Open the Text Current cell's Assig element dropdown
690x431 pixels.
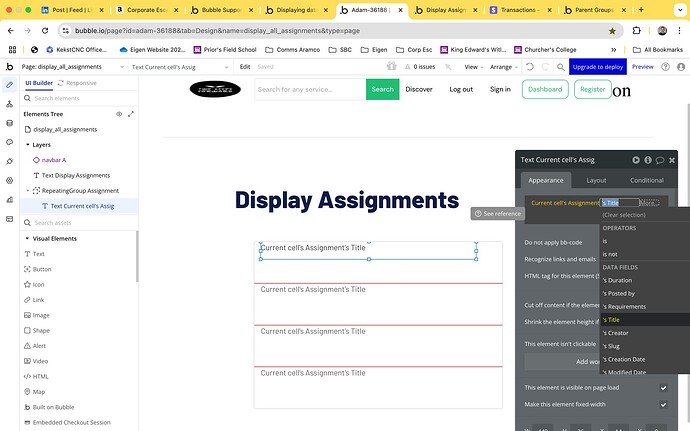pos(180,67)
